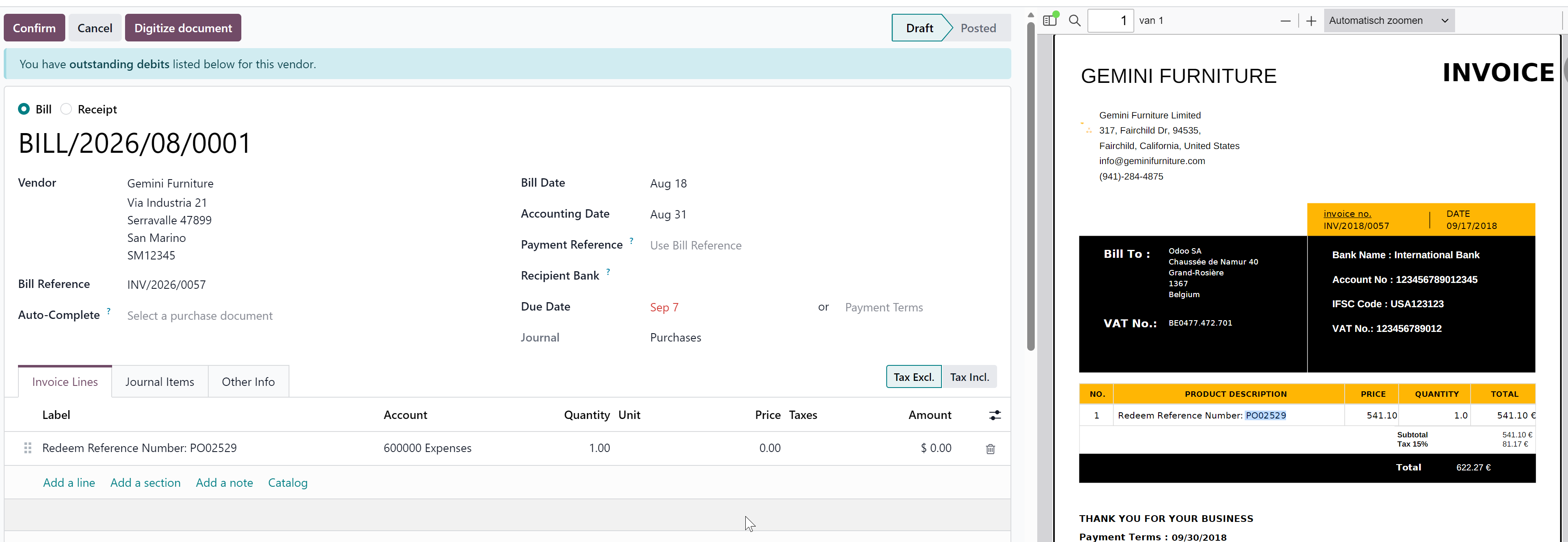Open the Payment Terms selector
1568x542 pixels.
[919, 308]
